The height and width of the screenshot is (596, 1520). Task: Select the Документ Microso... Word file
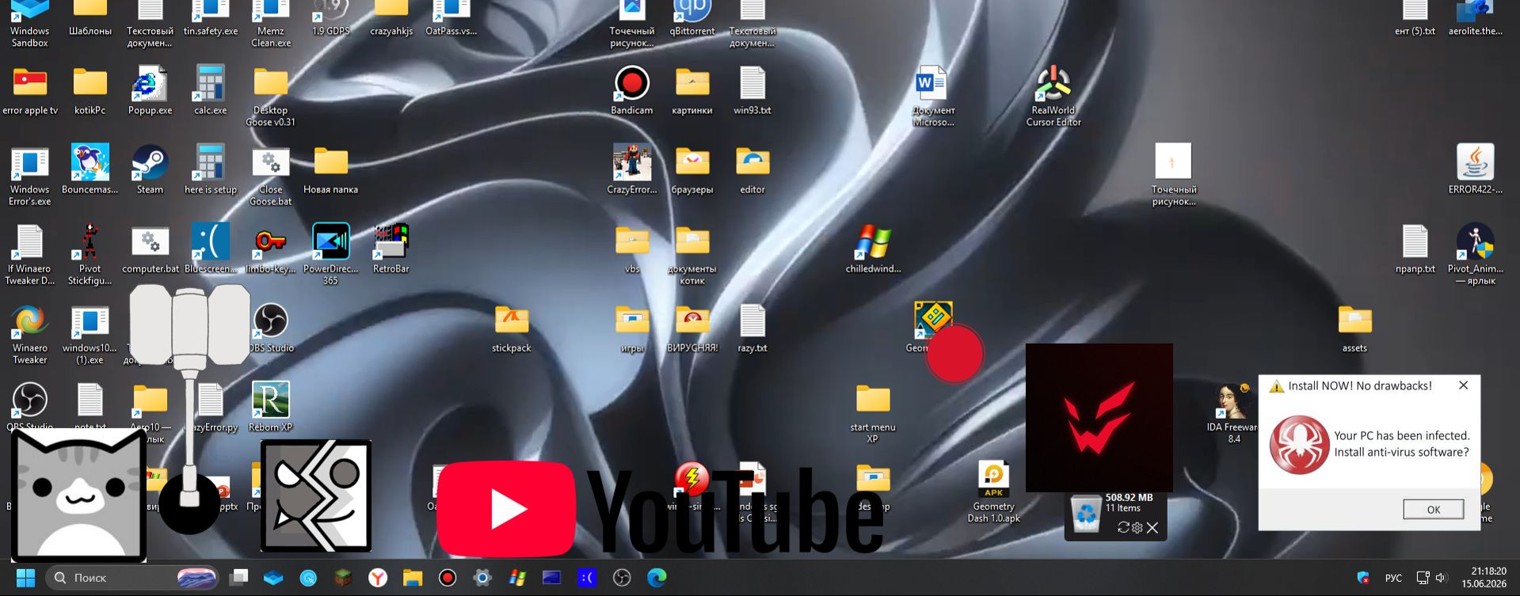click(933, 96)
